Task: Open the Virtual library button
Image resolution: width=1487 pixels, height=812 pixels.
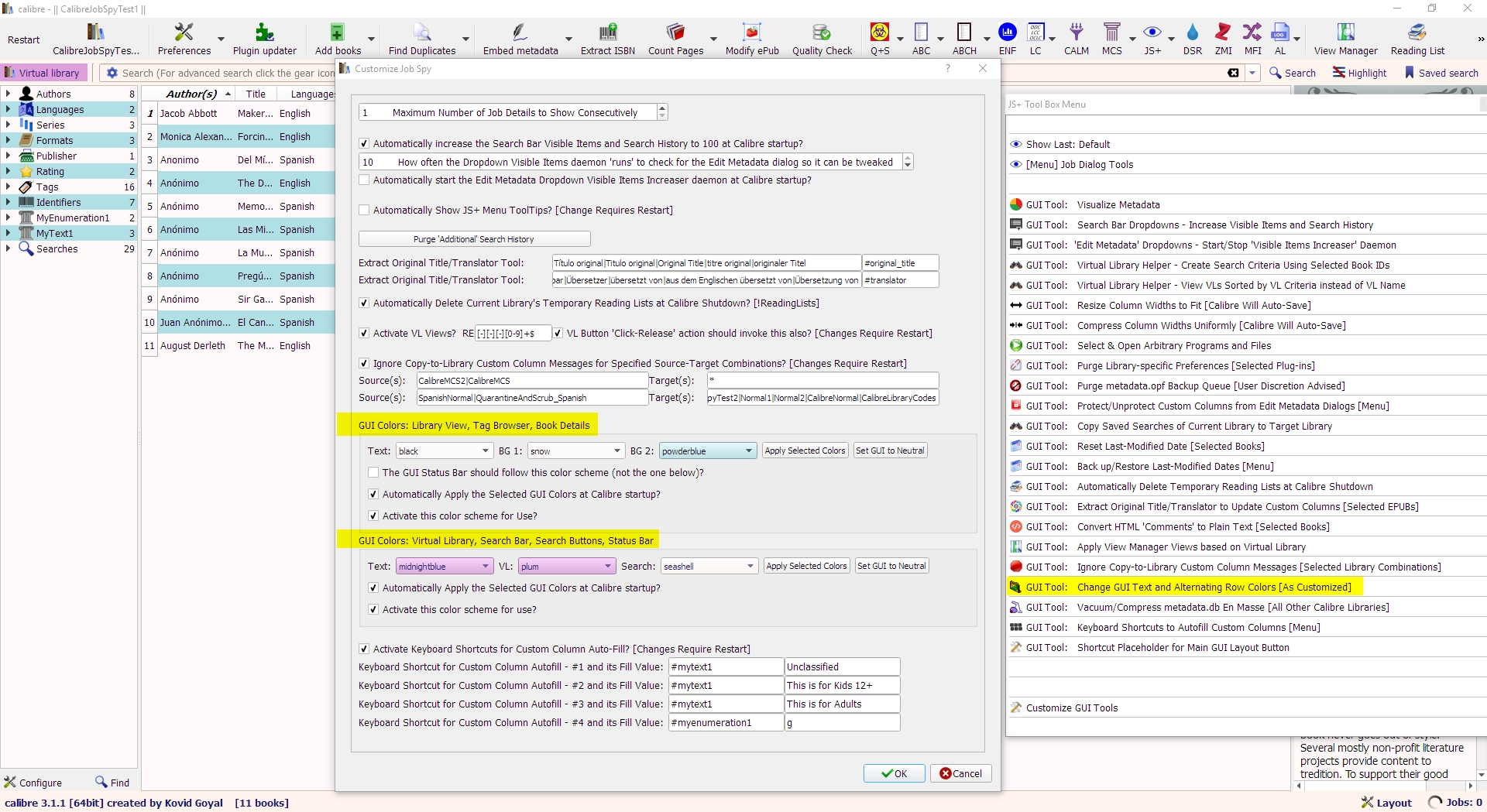Action: (x=43, y=73)
